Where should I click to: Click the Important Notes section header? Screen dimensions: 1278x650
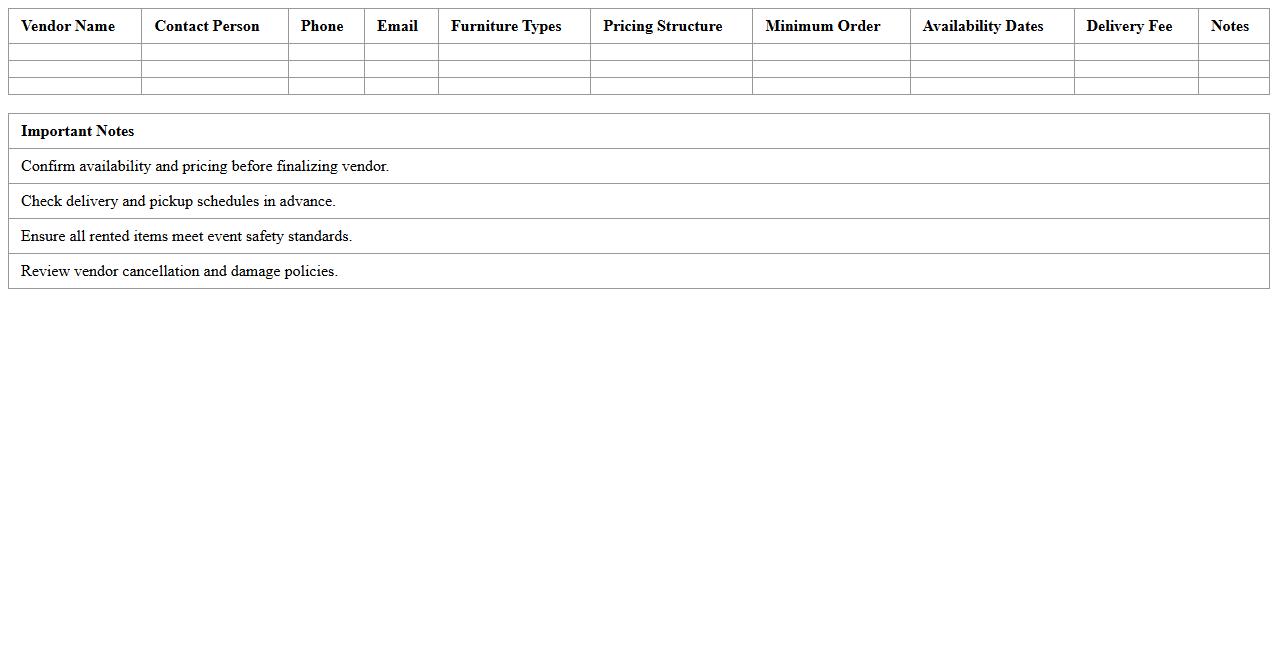pos(78,131)
